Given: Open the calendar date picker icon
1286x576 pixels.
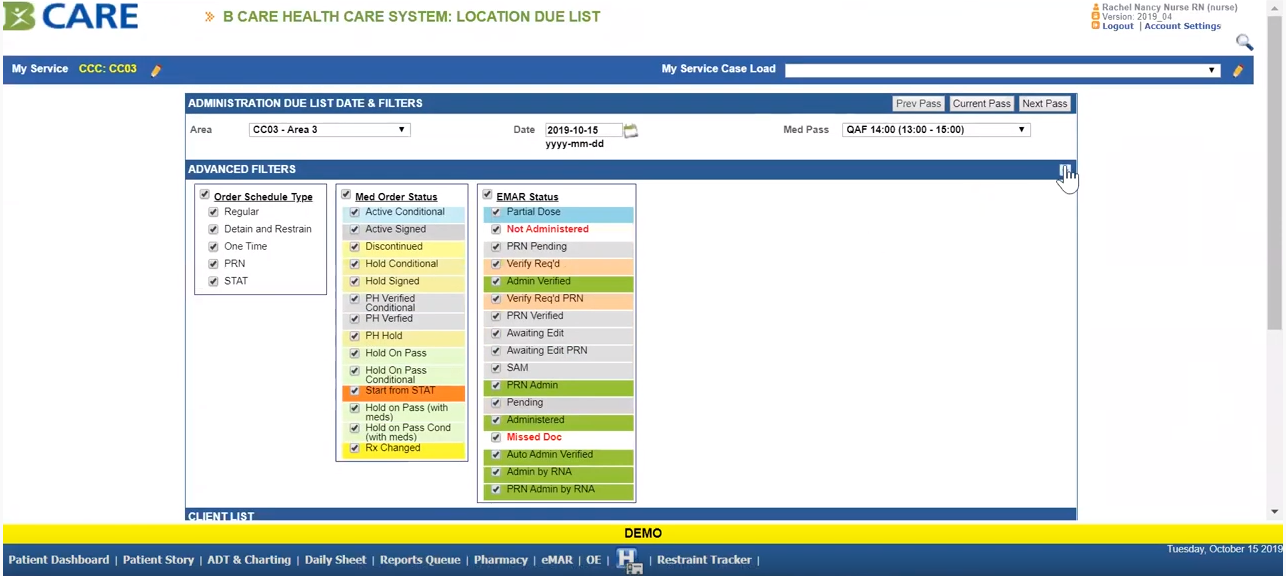Looking at the screenshot, I should click(x=631, y=130).
